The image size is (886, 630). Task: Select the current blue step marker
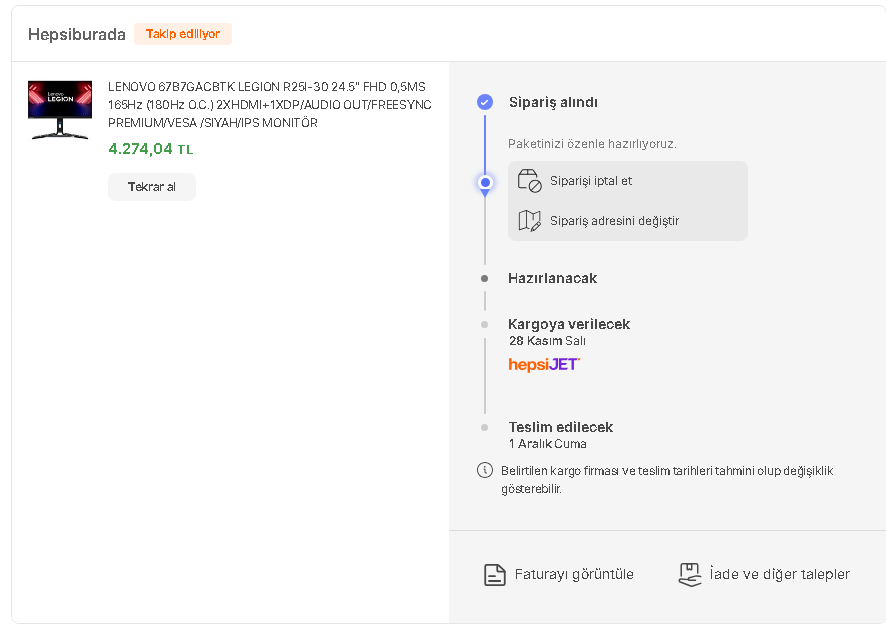(x=485, y=183)
